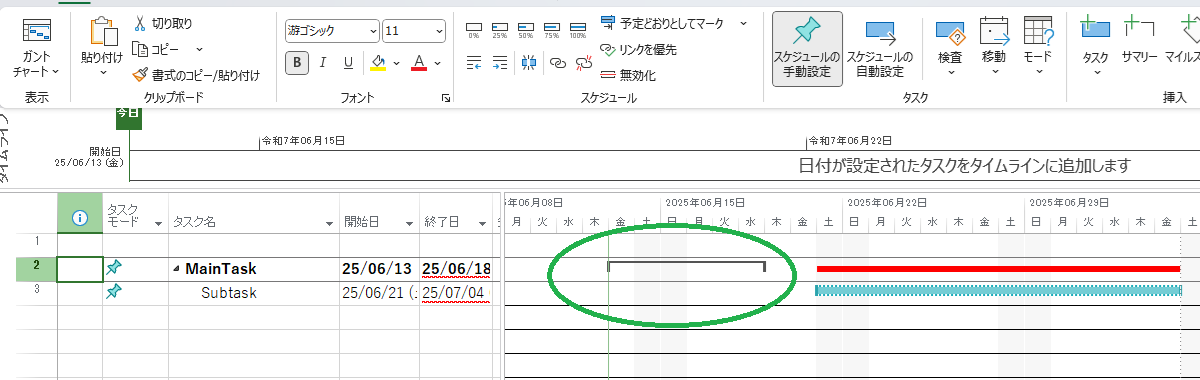1200x380 pixels.
Task: Click the MainTask task name cell
Action: click(x=254, y=269)
